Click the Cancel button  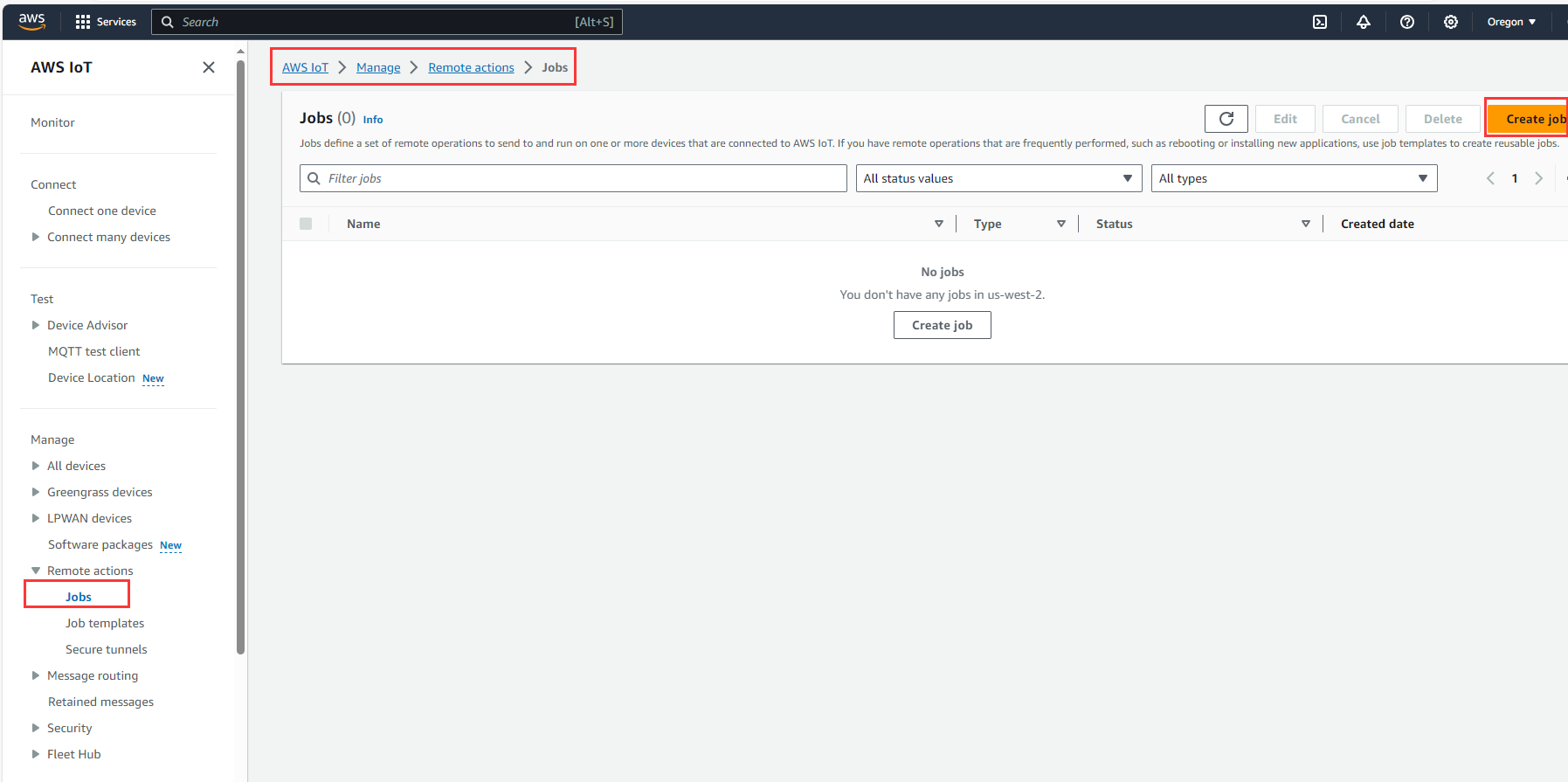(x=1360, y=119)
